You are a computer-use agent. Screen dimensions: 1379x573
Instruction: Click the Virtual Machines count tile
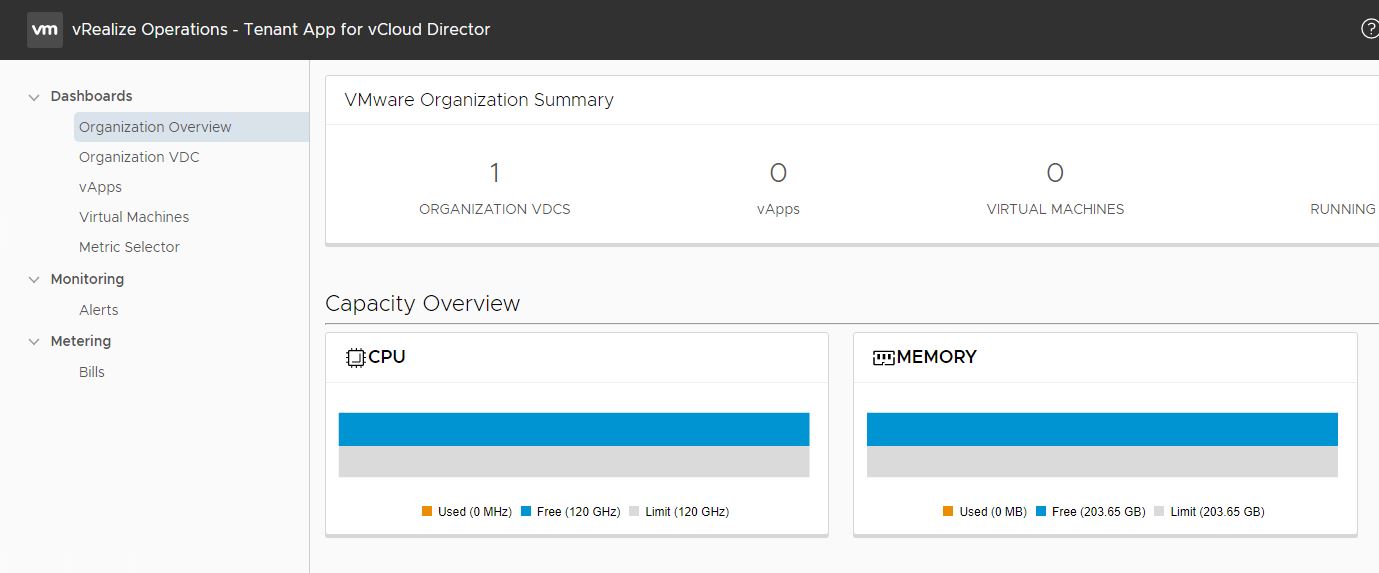point(1055,188)
